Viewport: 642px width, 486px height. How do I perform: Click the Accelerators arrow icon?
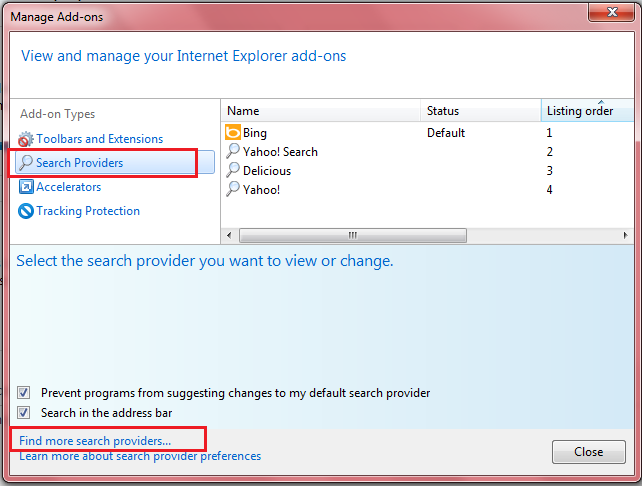26,187
